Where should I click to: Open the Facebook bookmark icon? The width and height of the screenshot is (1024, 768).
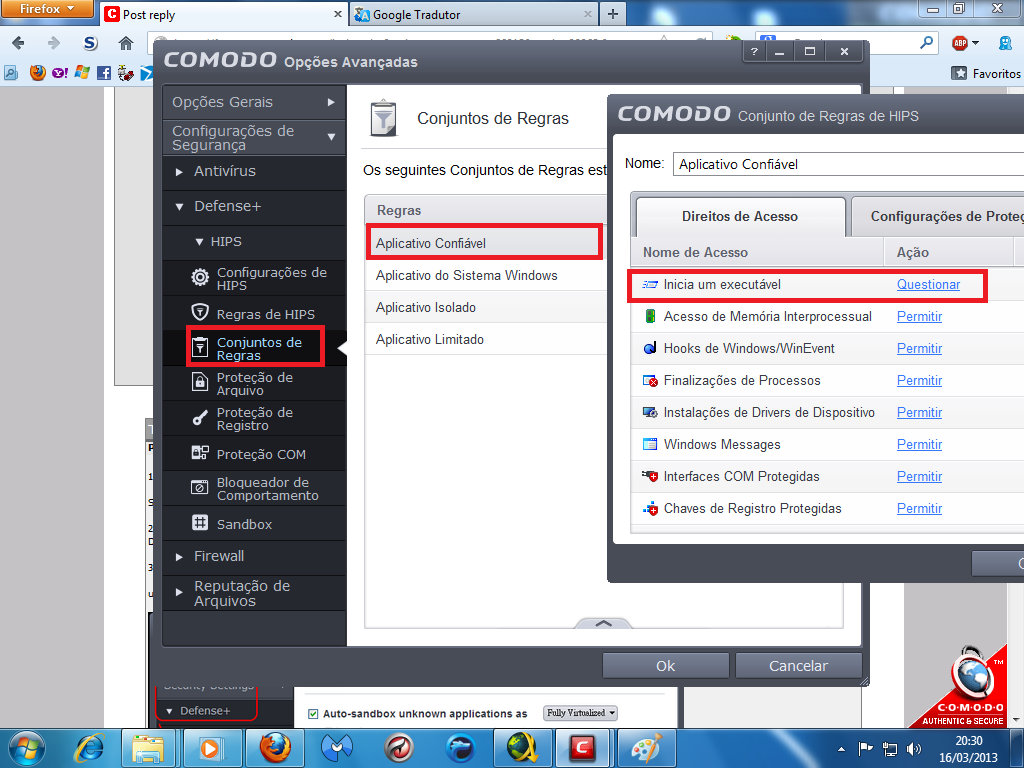[104, 73]
